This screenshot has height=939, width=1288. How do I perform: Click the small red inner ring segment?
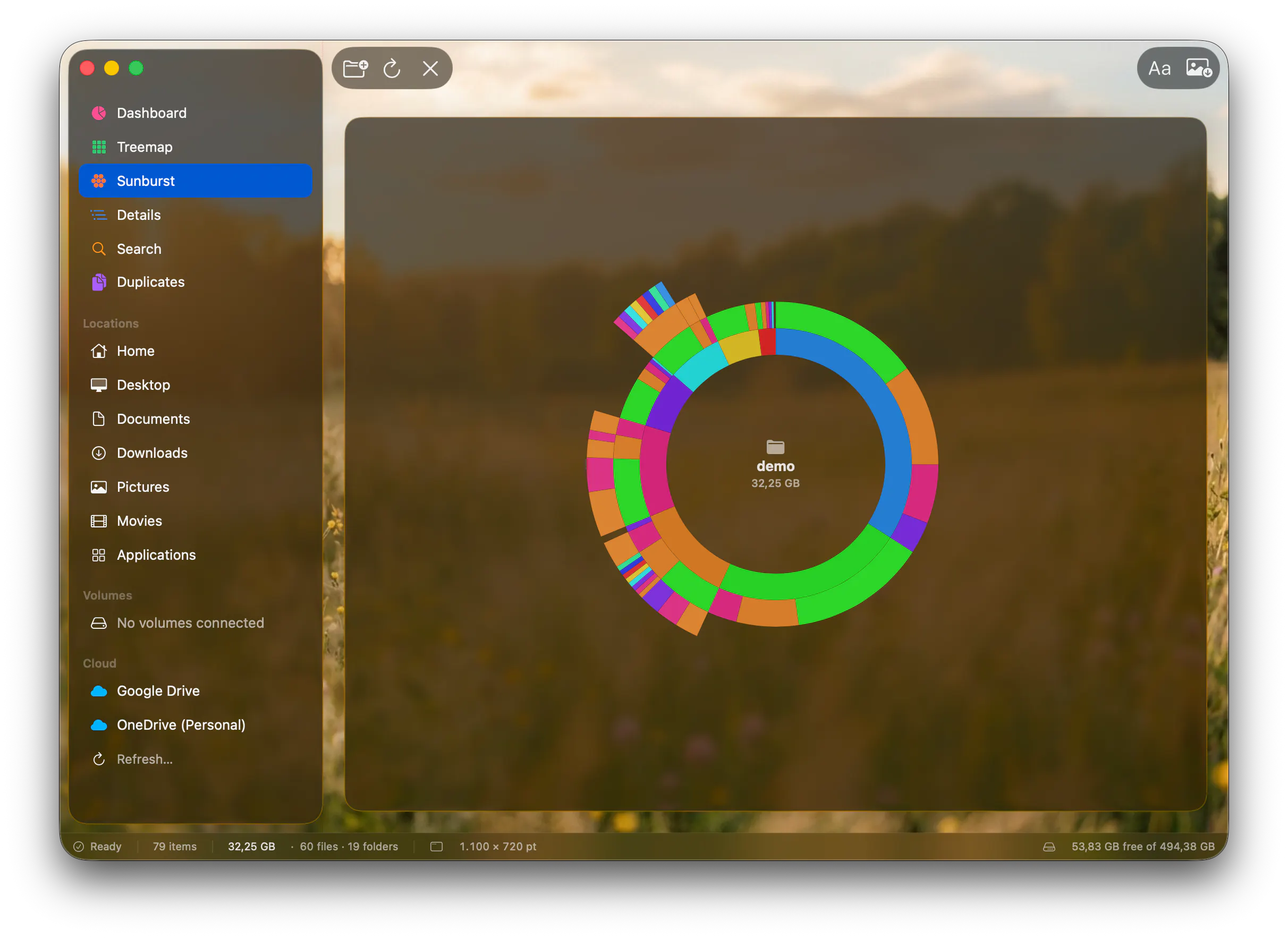(x=768, y=342)
